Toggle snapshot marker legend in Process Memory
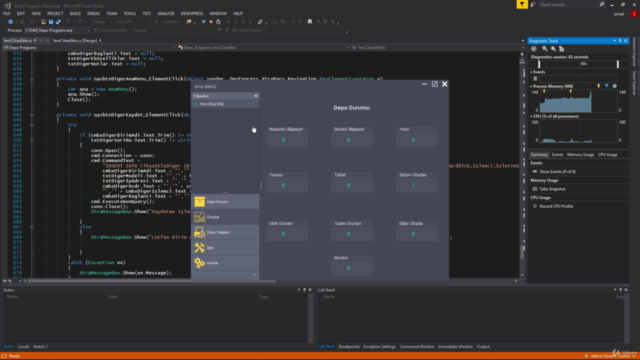This screenshot has height=360, width=640. [x=607, y=86]
